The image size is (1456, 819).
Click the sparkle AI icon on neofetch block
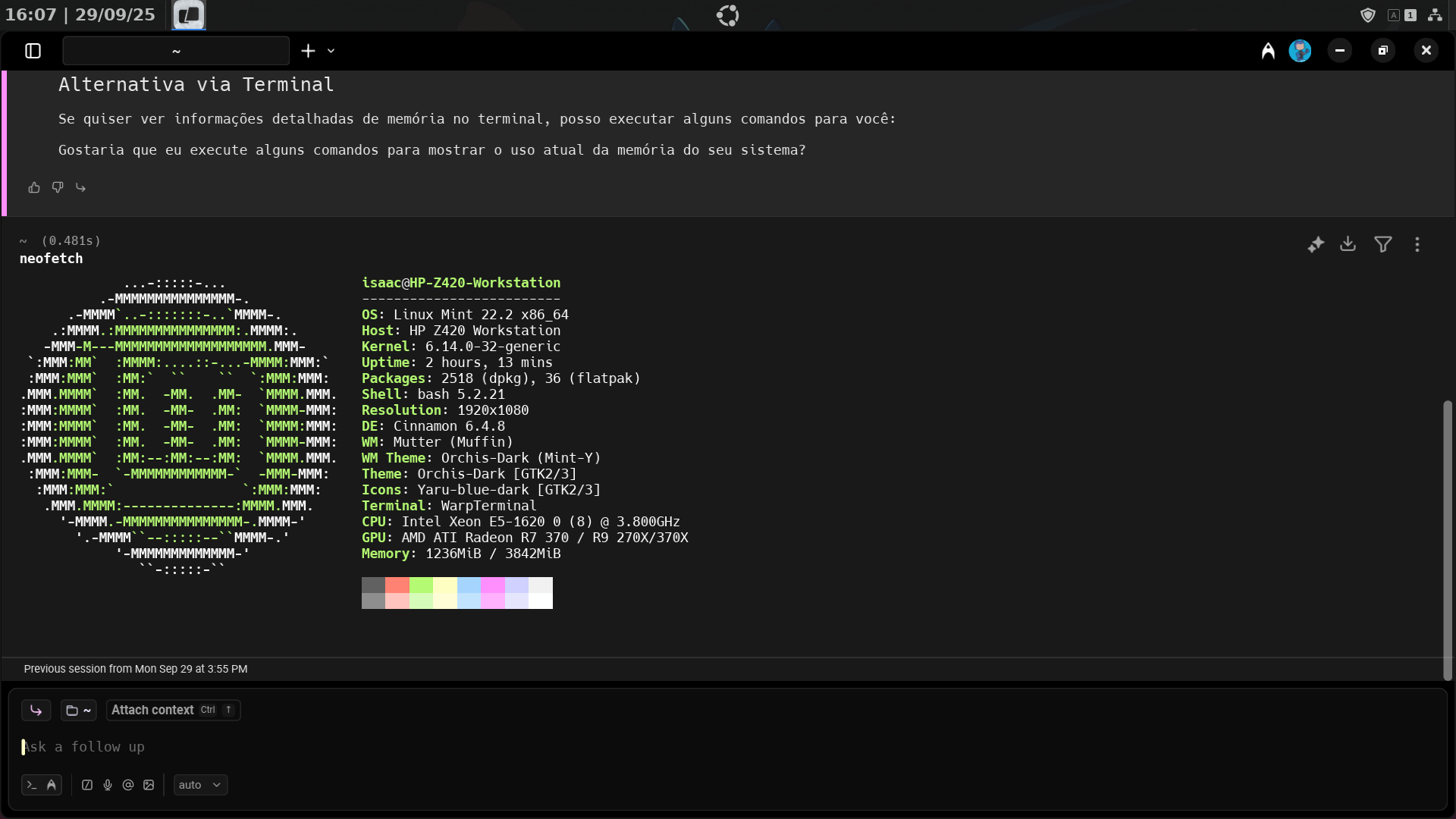(1316, 244)
